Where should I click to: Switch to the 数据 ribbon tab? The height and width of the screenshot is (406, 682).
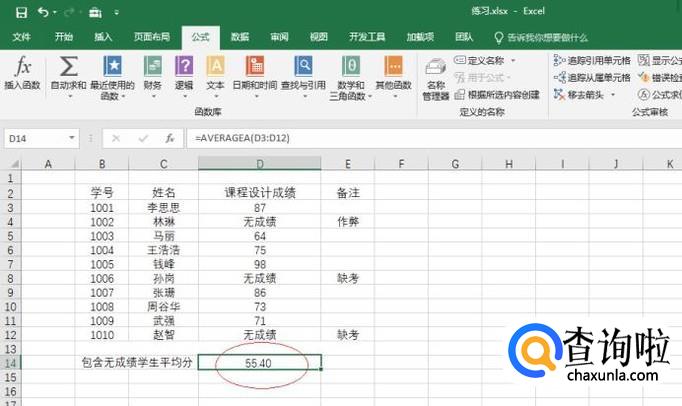point(240,37)
